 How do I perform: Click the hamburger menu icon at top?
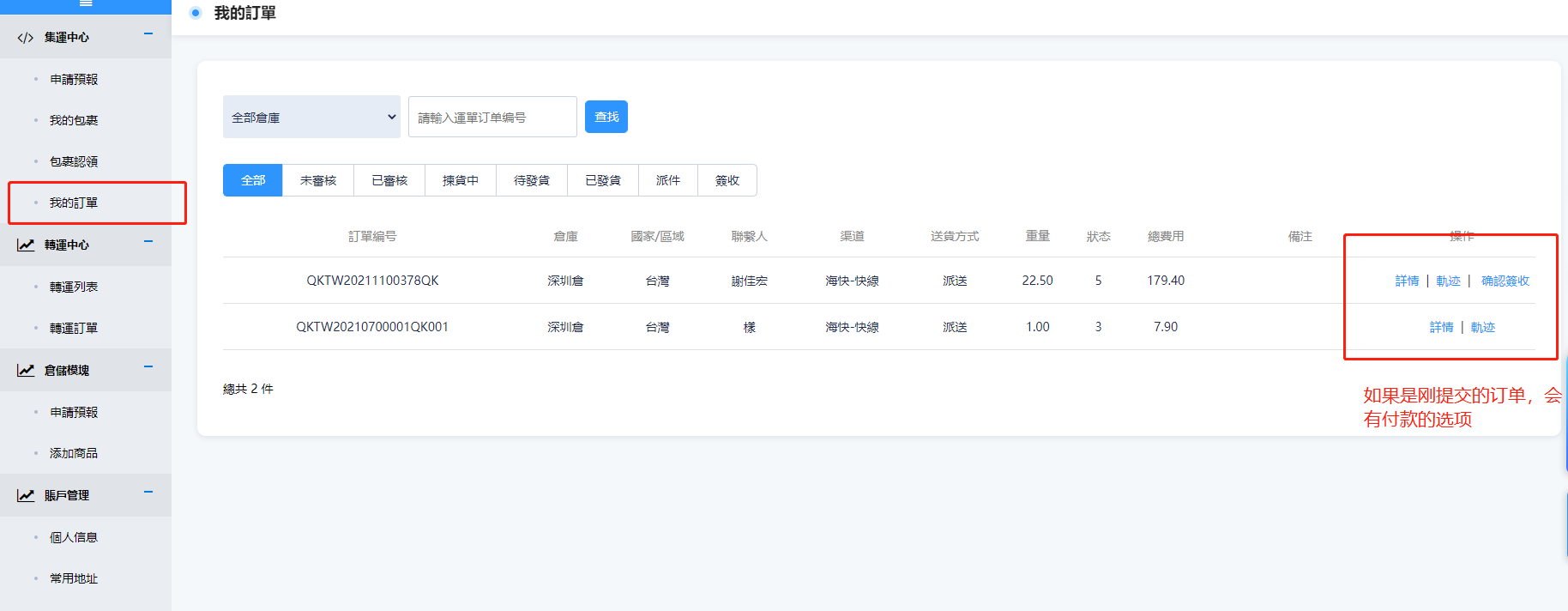(x=86, y=3)
